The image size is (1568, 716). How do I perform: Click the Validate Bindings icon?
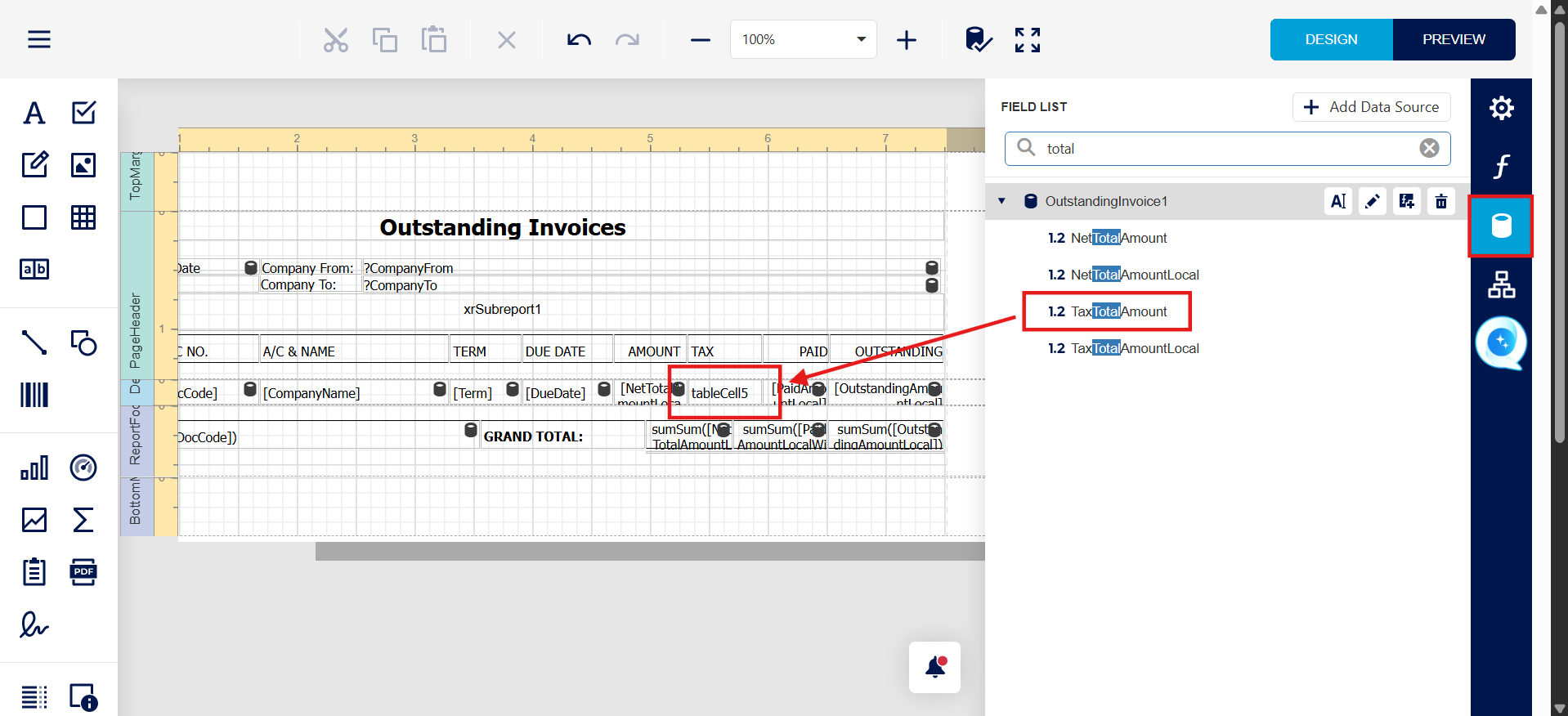pos(978,39)
